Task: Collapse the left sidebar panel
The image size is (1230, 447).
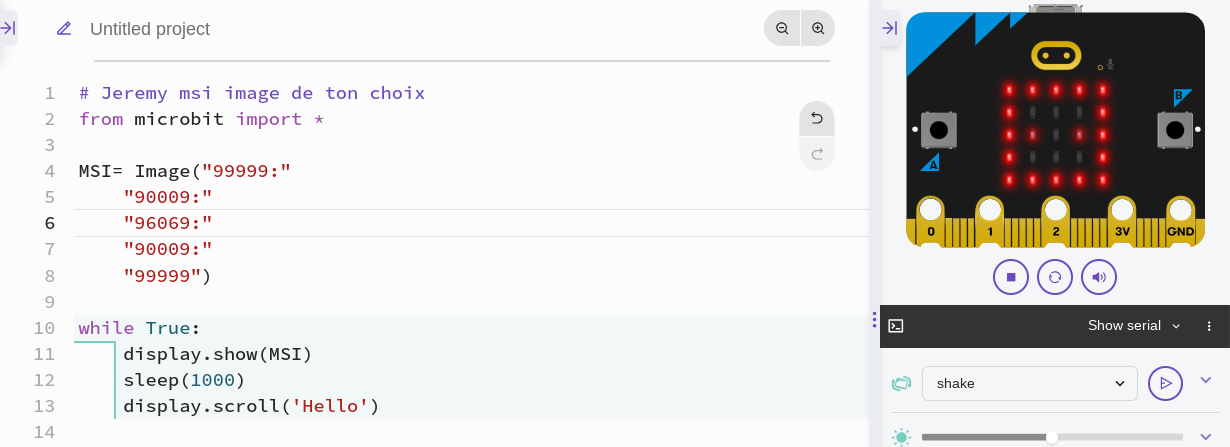Action: click(8, 28)
